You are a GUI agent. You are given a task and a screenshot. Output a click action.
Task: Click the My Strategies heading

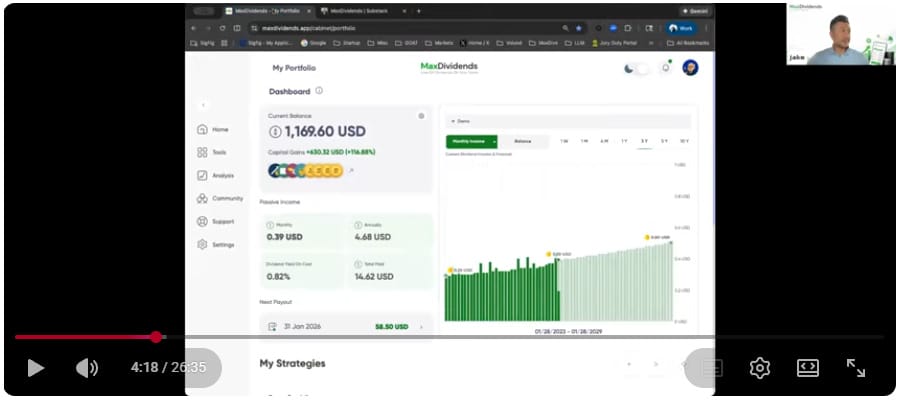292,364
